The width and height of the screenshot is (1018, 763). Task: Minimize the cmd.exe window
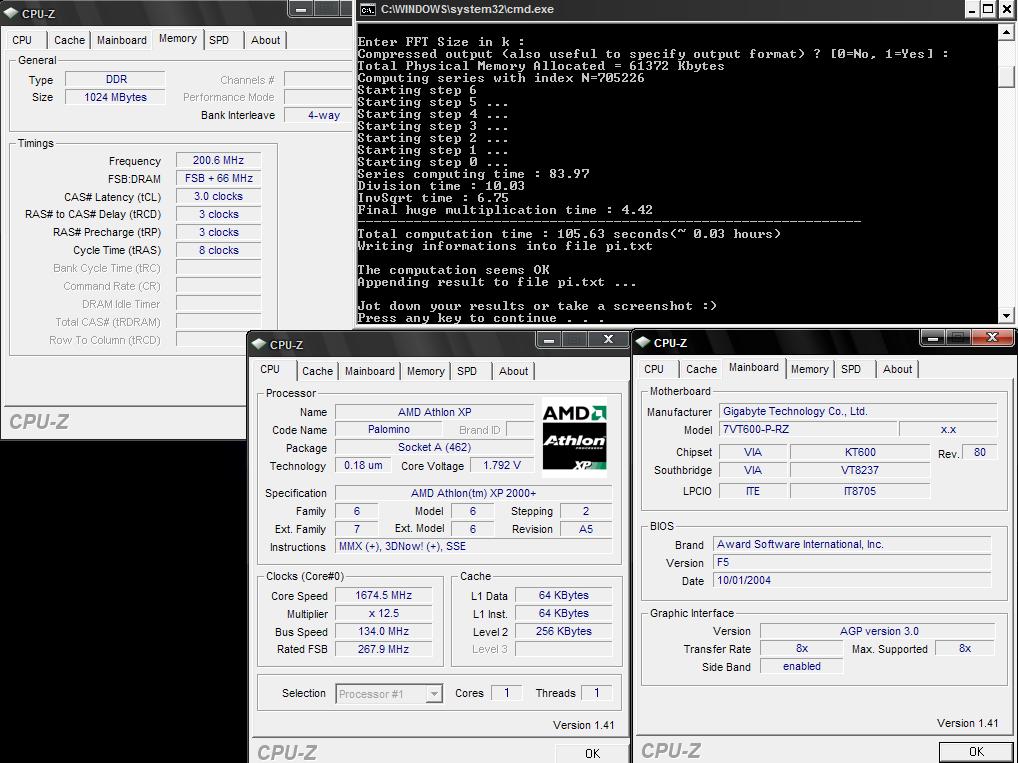tap(972, 9)
